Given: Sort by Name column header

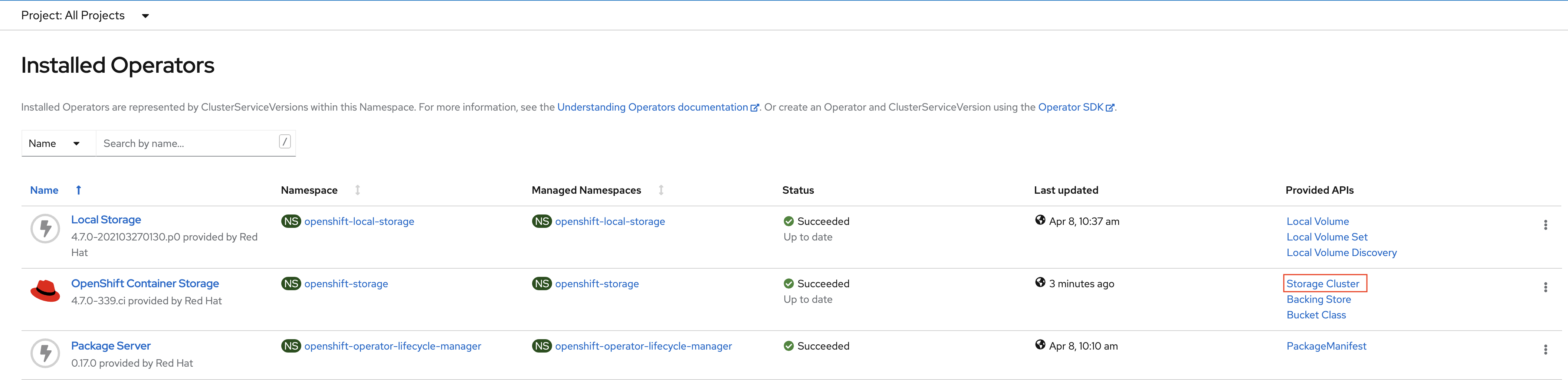Looking at the screenshot, I should 45,190.
